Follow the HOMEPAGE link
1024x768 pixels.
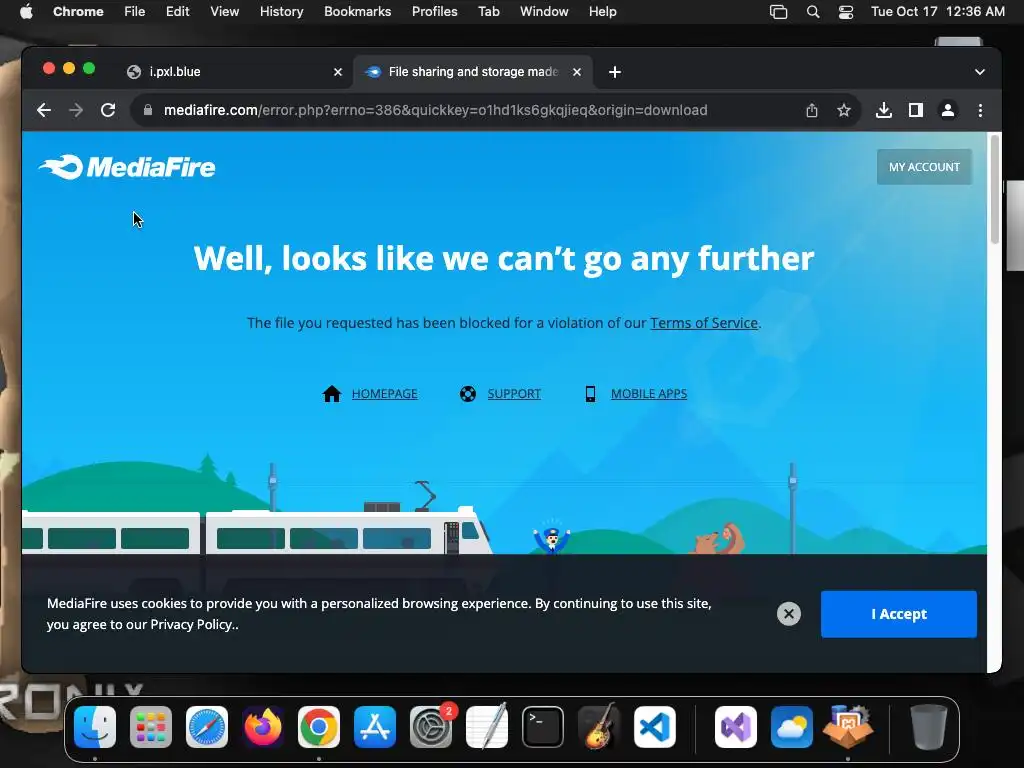(385, 394)
